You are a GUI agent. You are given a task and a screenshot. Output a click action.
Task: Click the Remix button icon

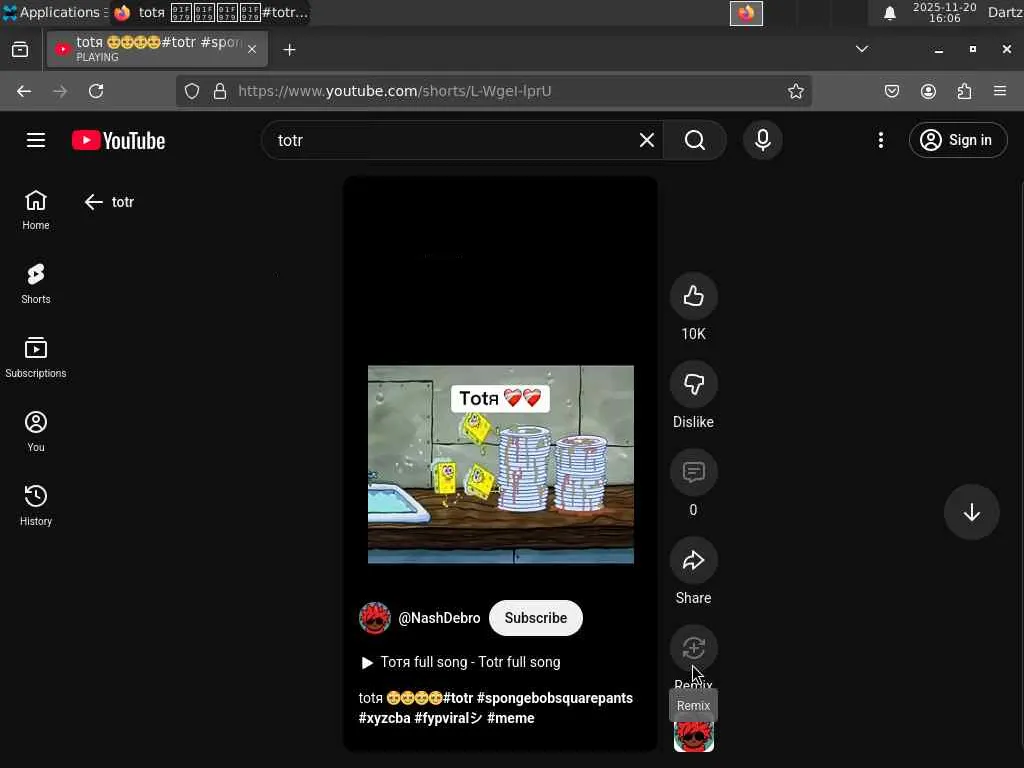point(694,648)
